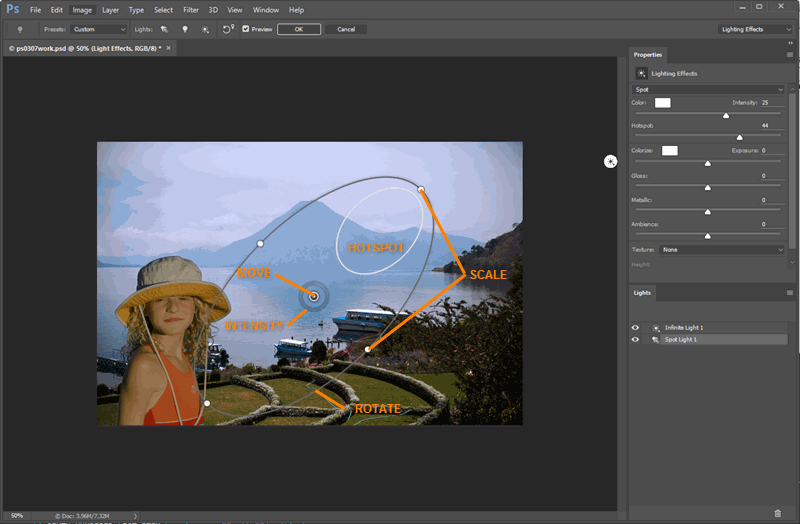Open the Help menu
Screen dimensions: 800x524
pos(296,10)
